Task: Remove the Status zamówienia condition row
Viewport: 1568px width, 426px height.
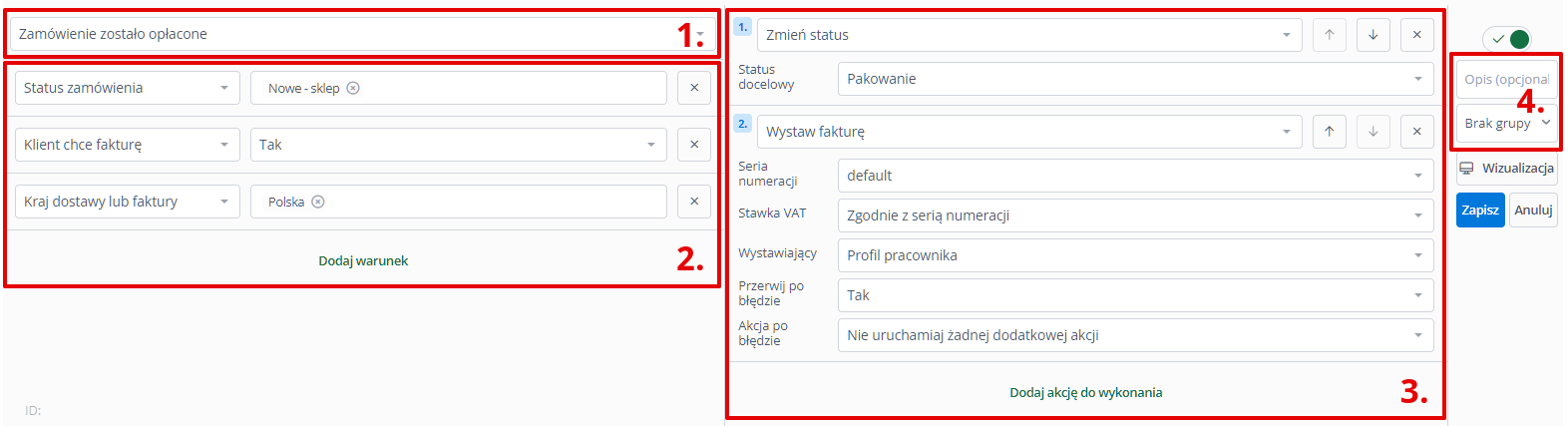Action: (694, 88)
